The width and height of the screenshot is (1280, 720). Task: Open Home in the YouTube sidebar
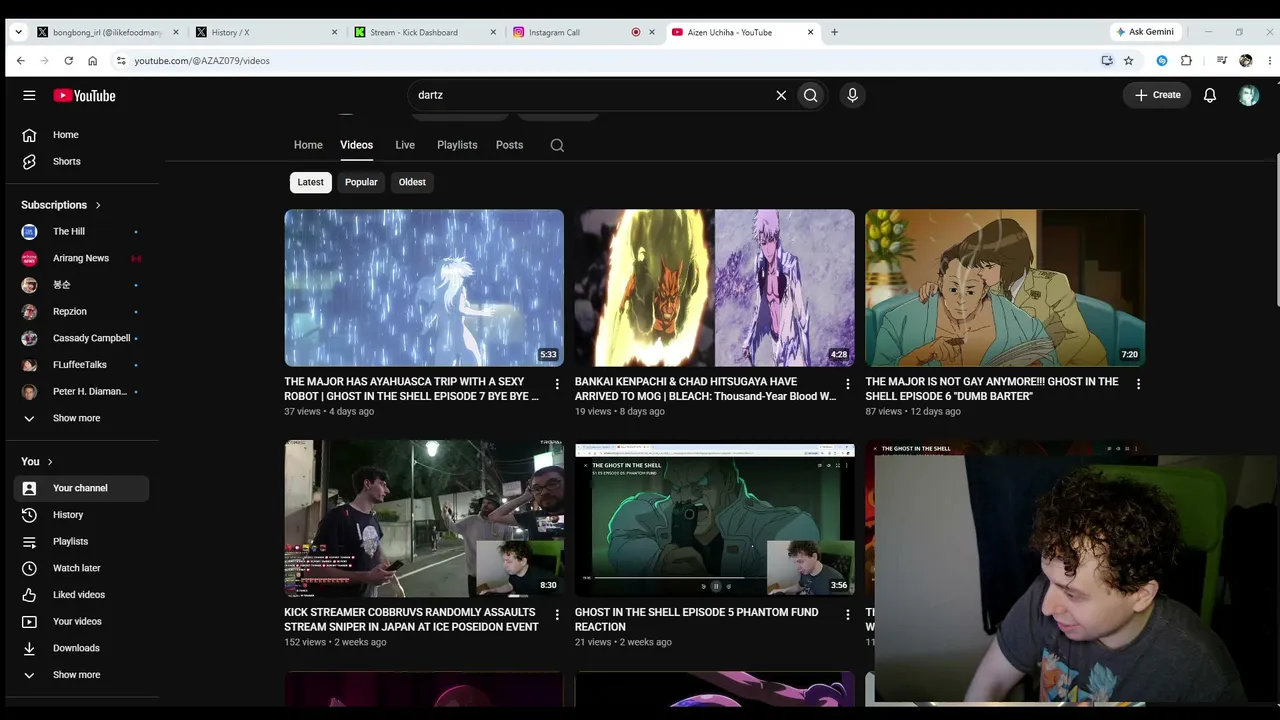[x=82, y=135]
